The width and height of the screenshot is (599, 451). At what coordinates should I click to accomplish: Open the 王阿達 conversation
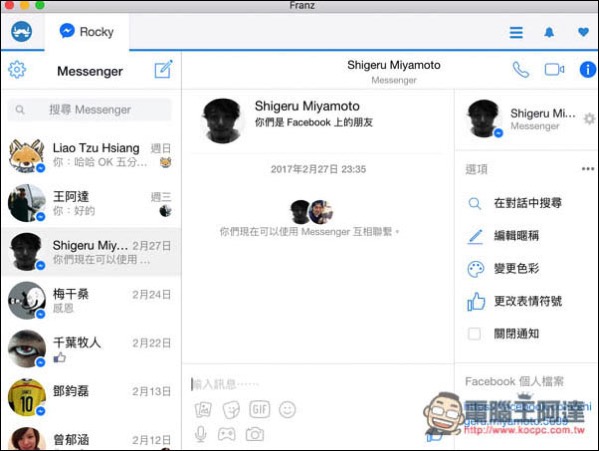[x=91, y=203]
